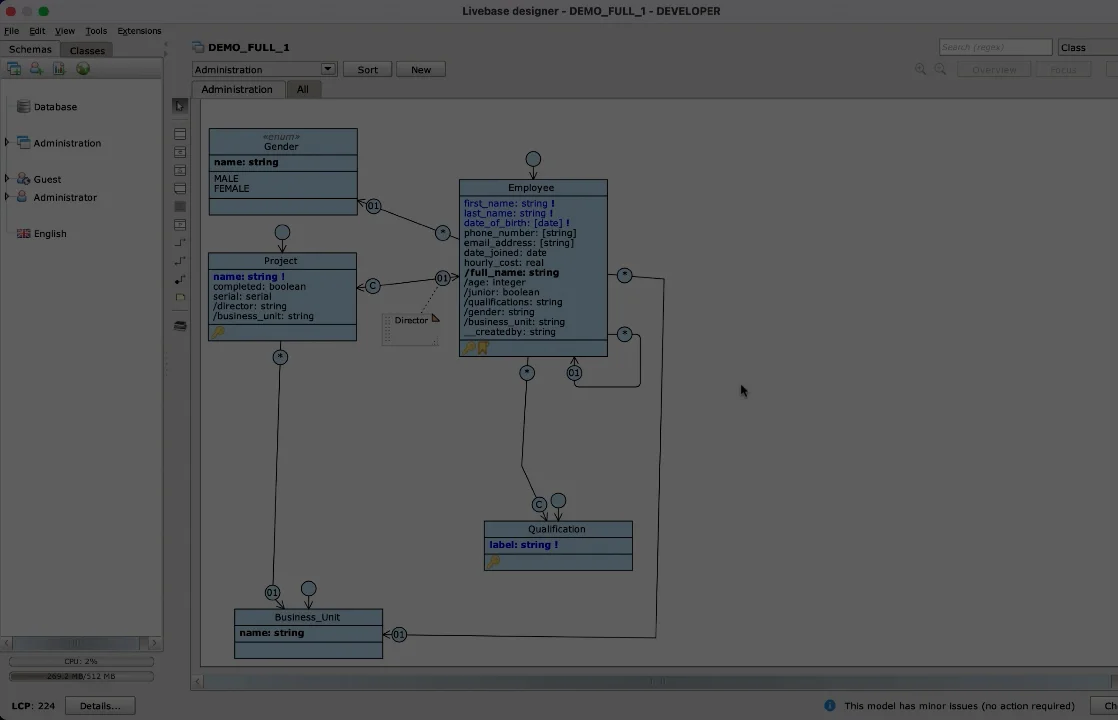
Task: Select the dark filled square palette tool
Action: click(x=180, y=207)
